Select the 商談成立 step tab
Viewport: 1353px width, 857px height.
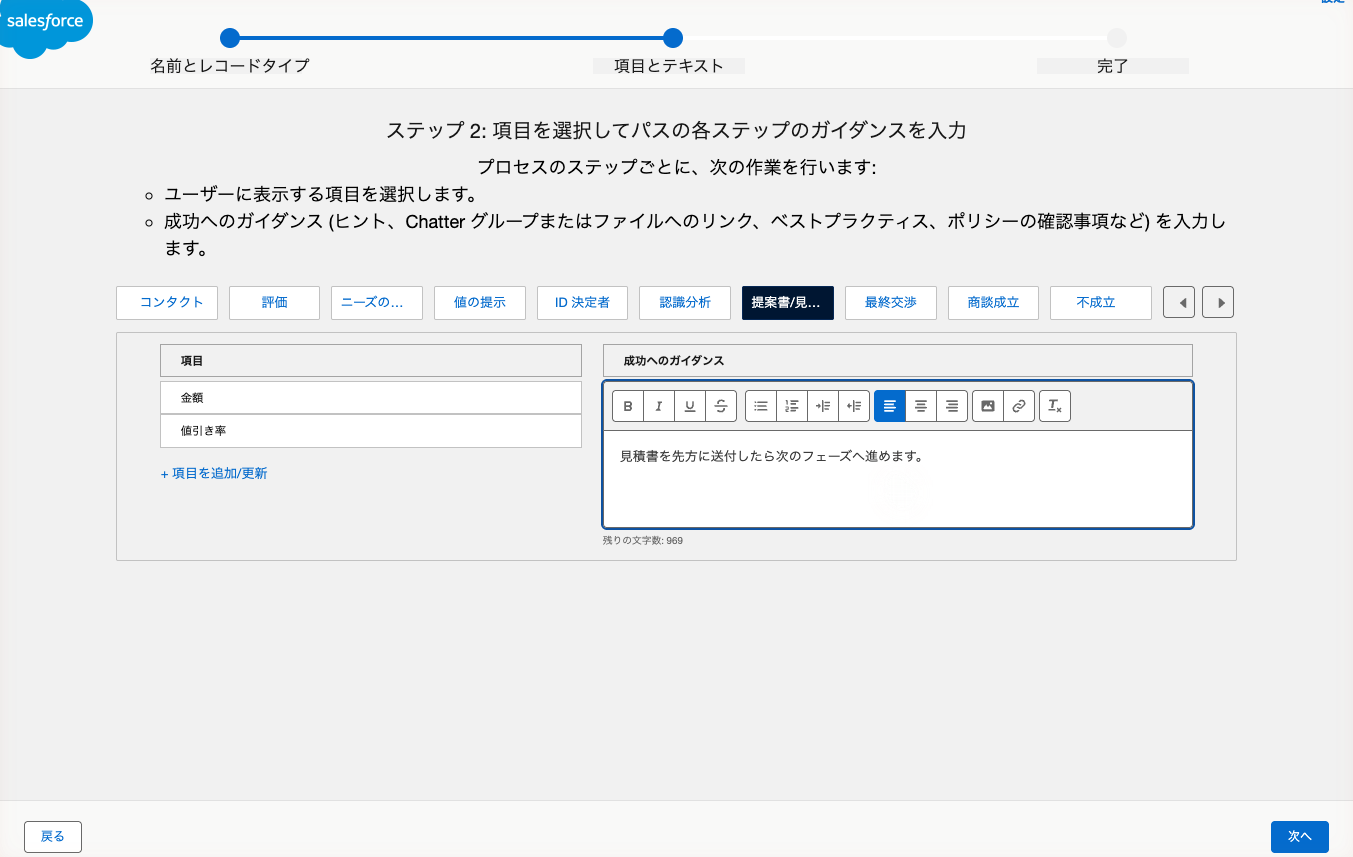[994, 303]
